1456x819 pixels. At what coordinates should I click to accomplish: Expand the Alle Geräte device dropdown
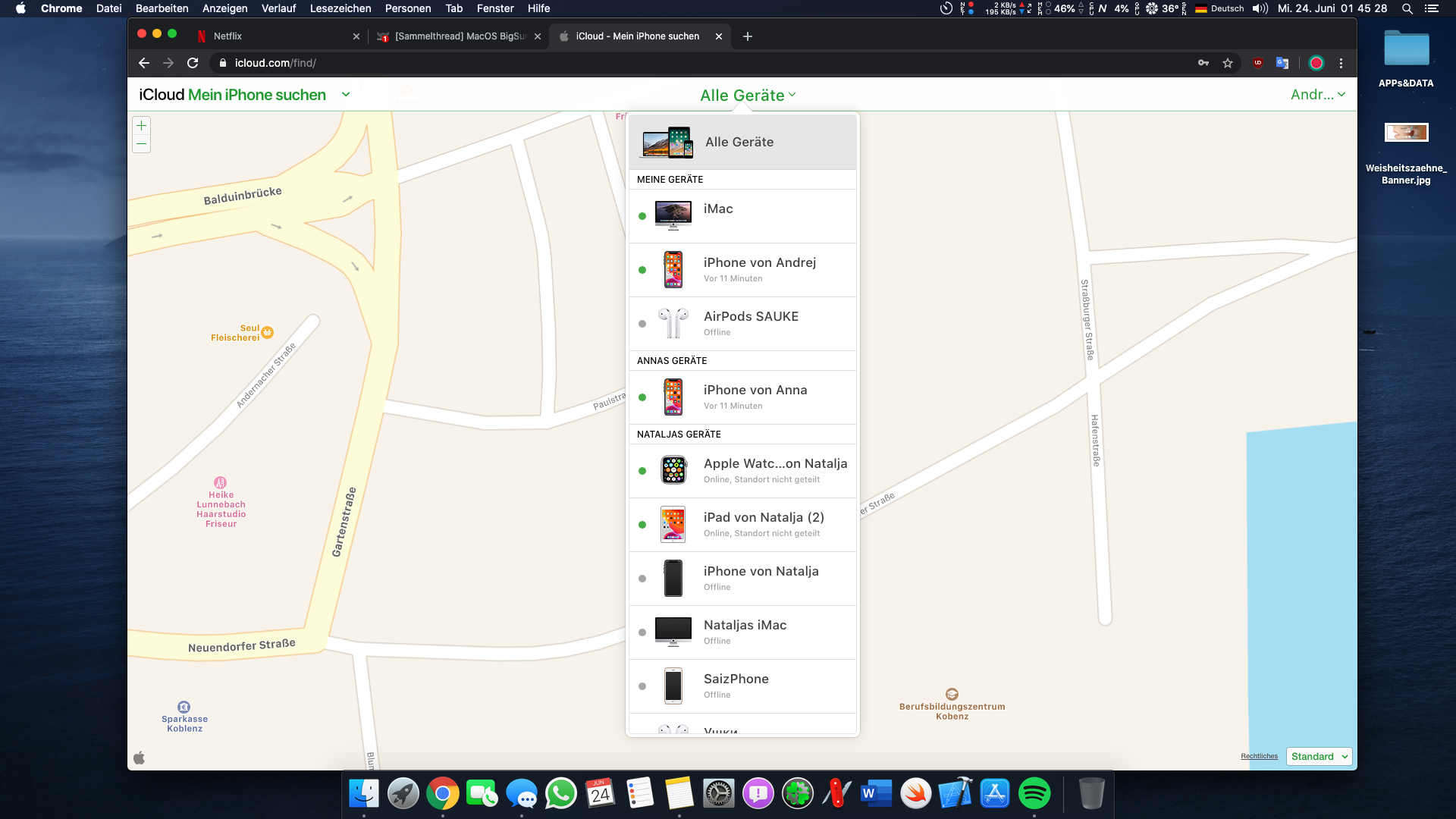coord(747,95)
